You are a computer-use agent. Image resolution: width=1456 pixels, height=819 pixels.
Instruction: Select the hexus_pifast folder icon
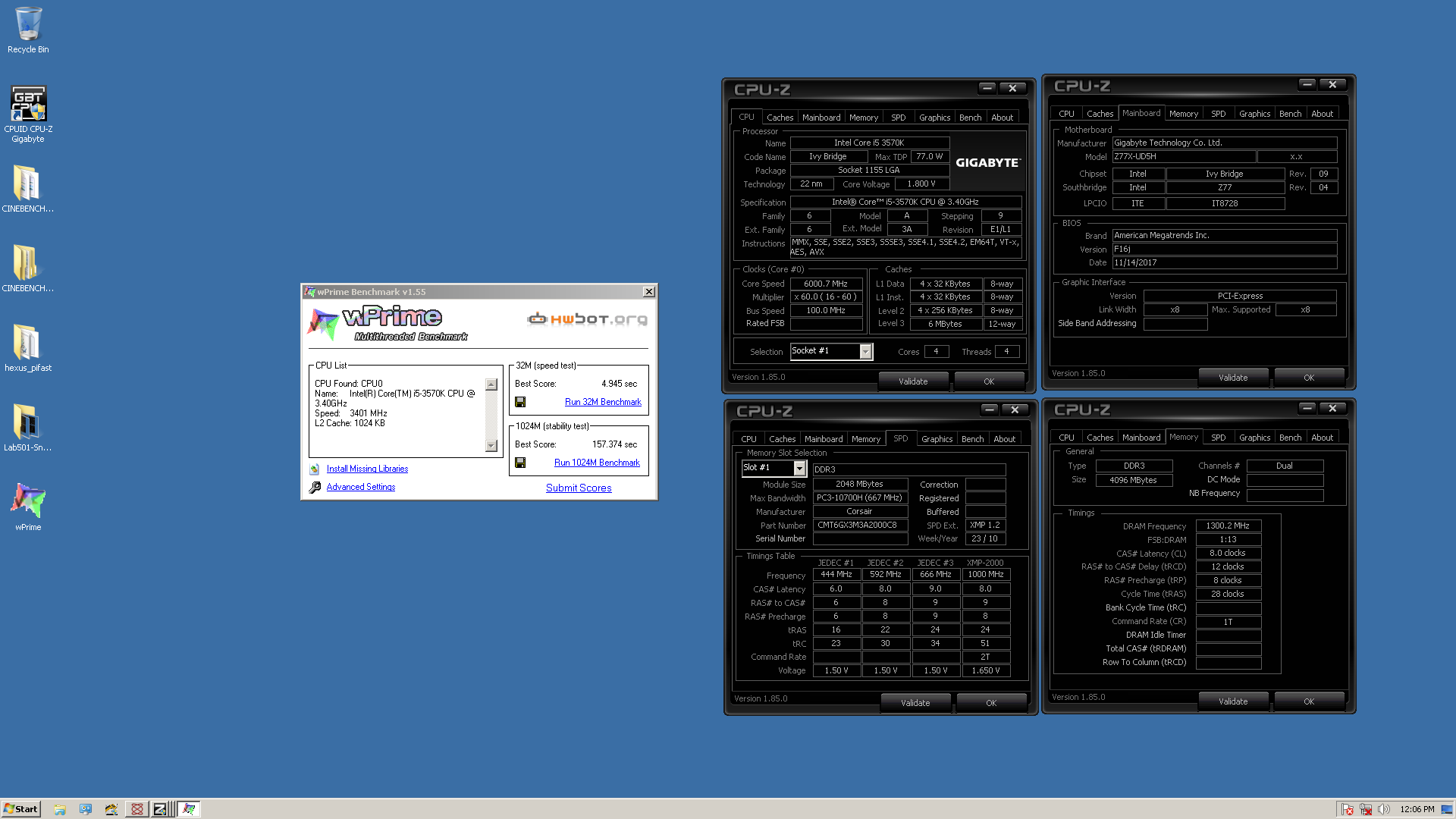pos(28,349)
